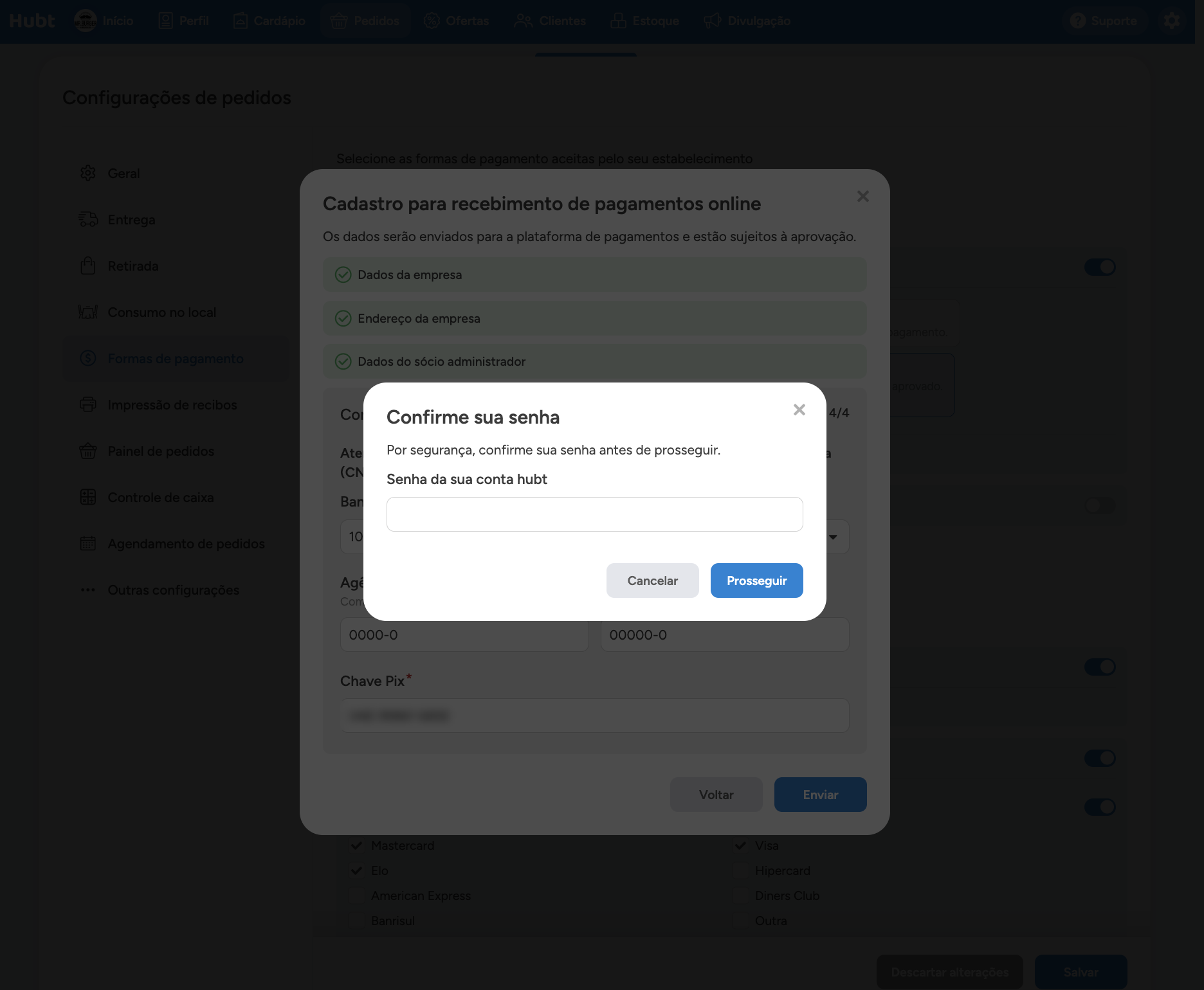Screen dimensions: 1204x990
Task: Open the Geral settings gear icon
Action: click(88, 173)
